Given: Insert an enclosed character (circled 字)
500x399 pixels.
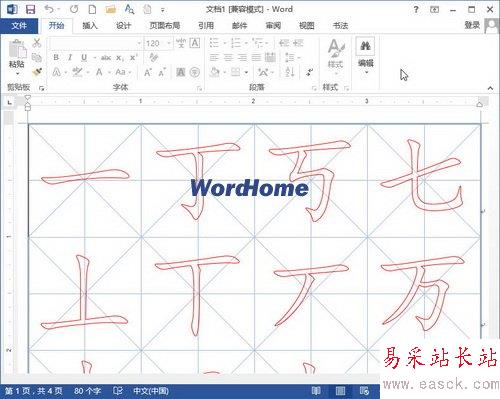Looking at the screenshot, I should pyautogui.click(x=195, y=72).
